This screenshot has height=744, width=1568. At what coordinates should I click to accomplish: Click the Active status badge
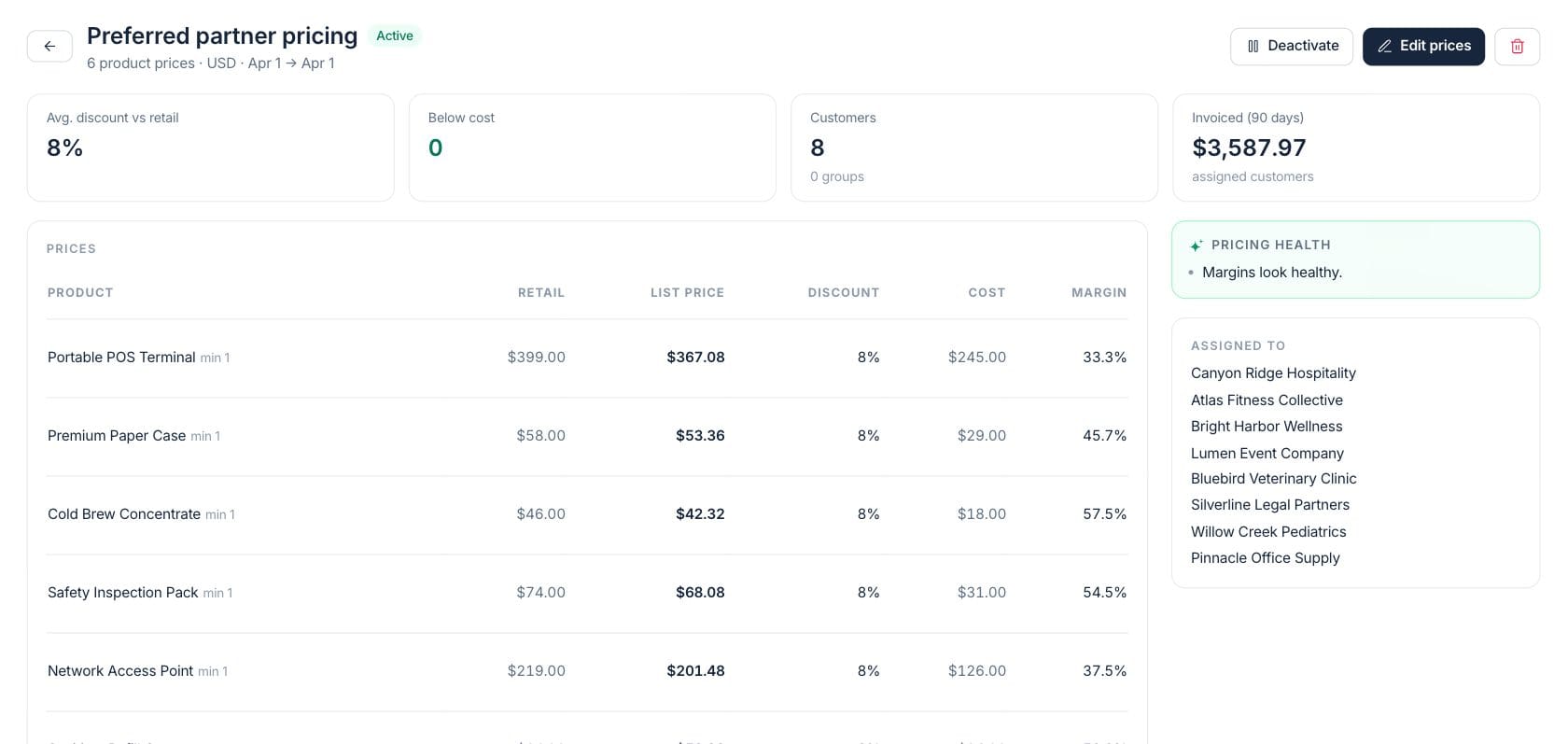(x=395, y=35)
